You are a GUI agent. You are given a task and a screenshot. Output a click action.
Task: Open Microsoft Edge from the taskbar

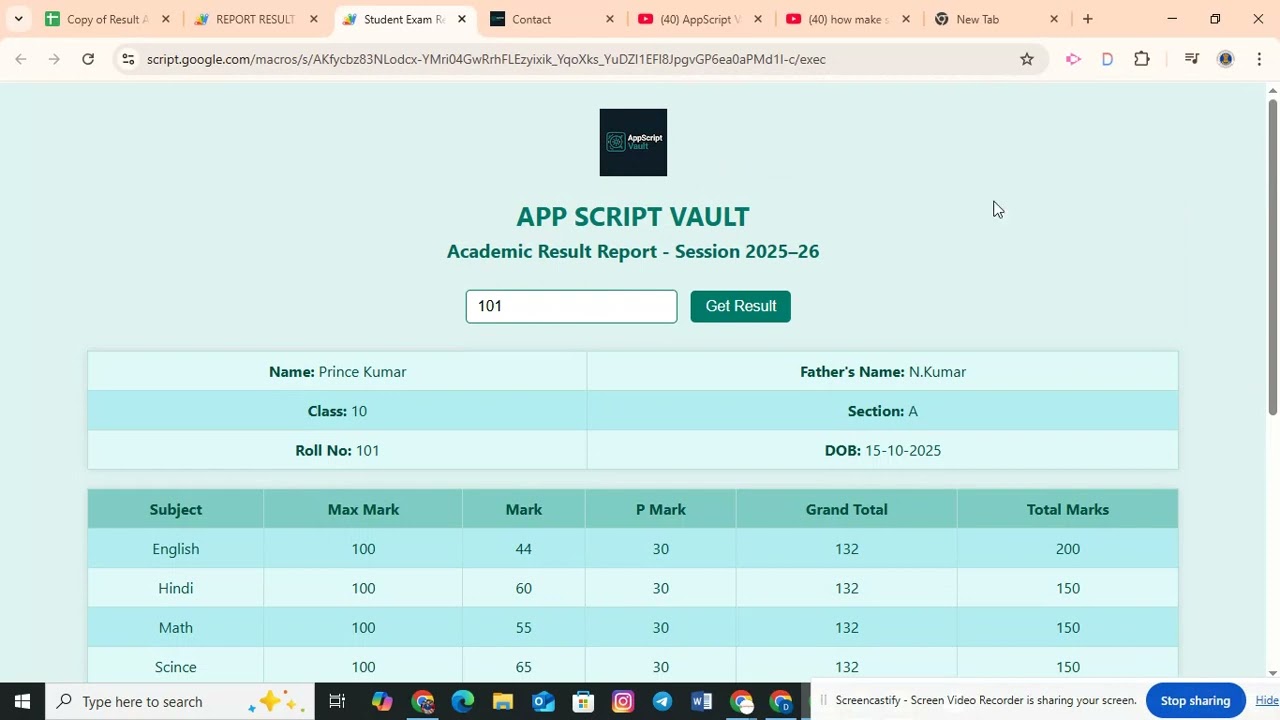[x=462, y=701]
